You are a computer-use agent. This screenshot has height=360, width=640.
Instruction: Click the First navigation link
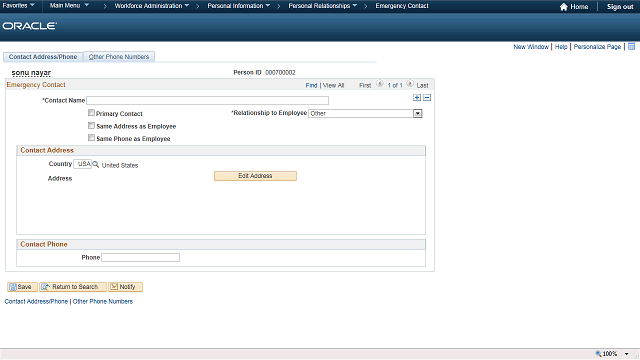coord(365,85)
